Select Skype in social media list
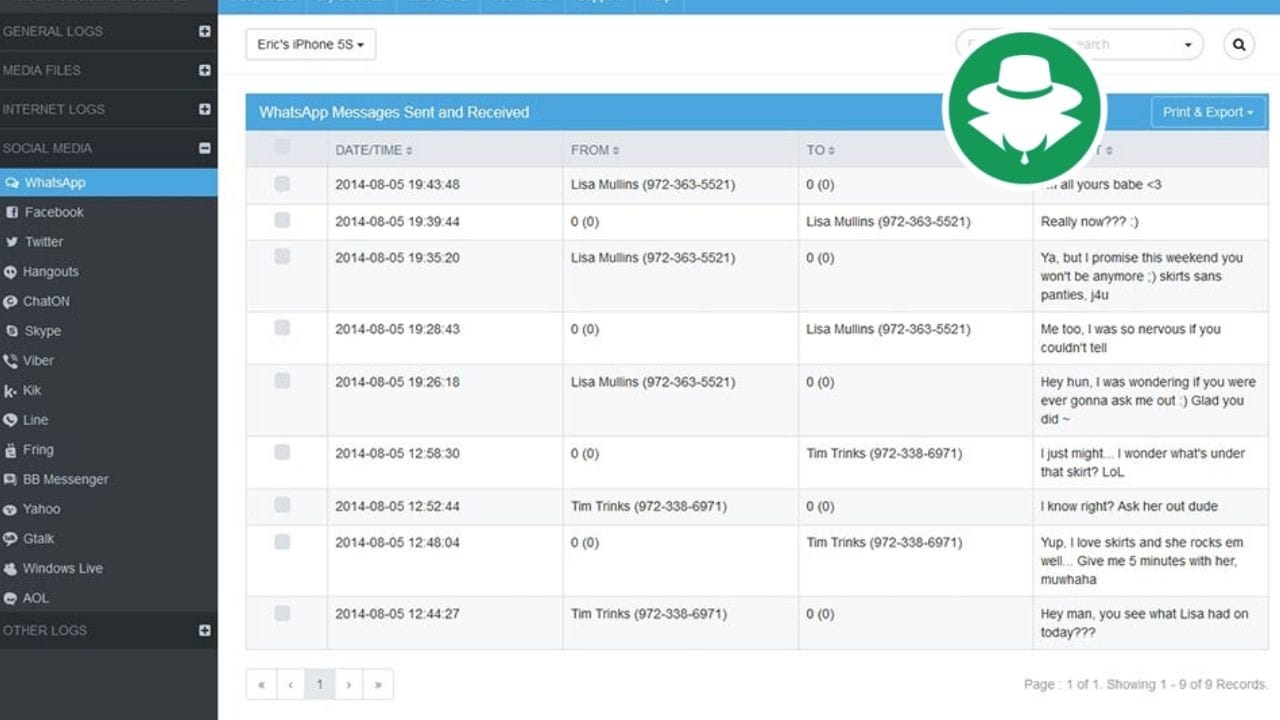Image resolution: width=1280 pixels, height=720 pixels. (42, 331)
